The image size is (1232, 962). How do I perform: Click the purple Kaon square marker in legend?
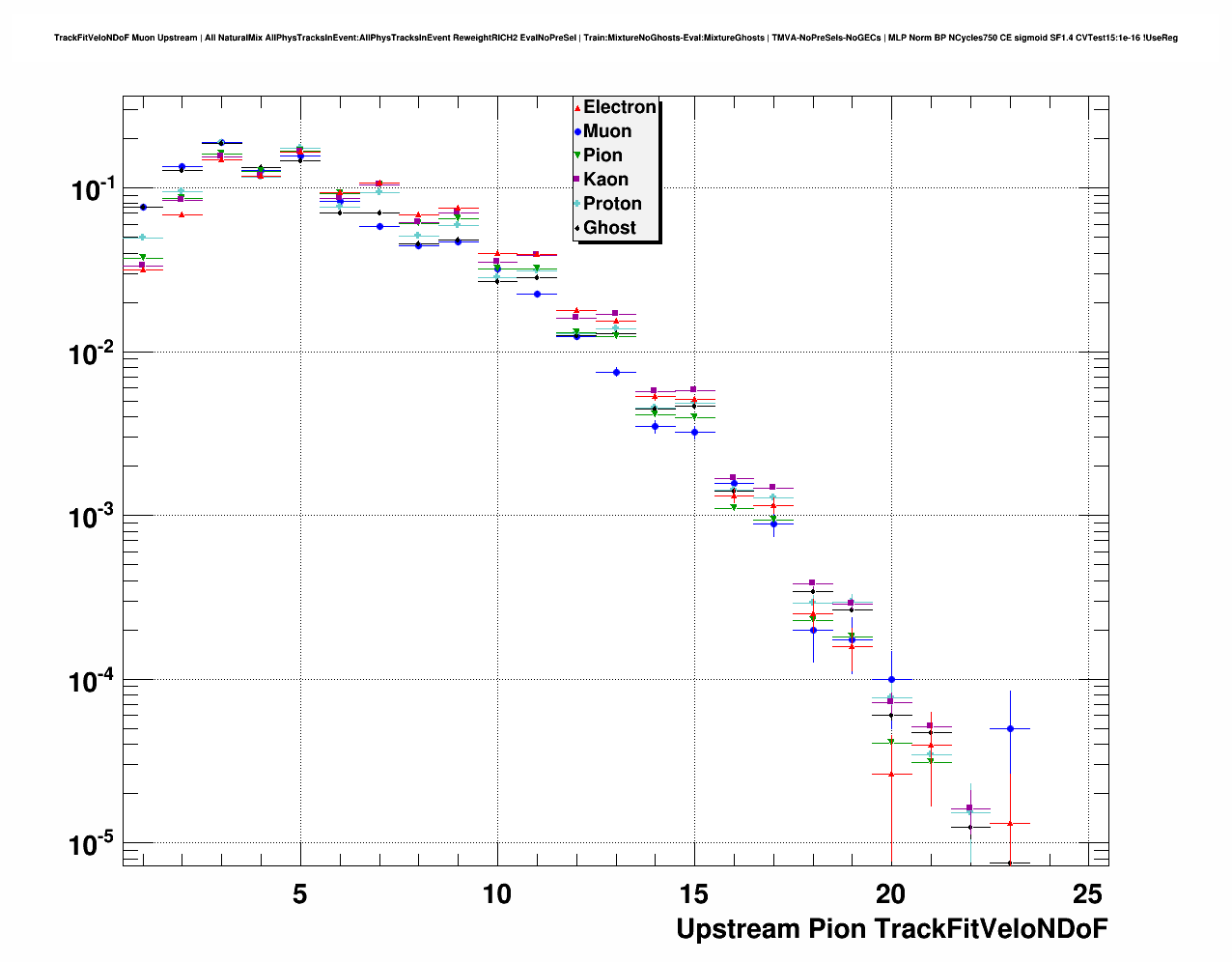(577, 180)
